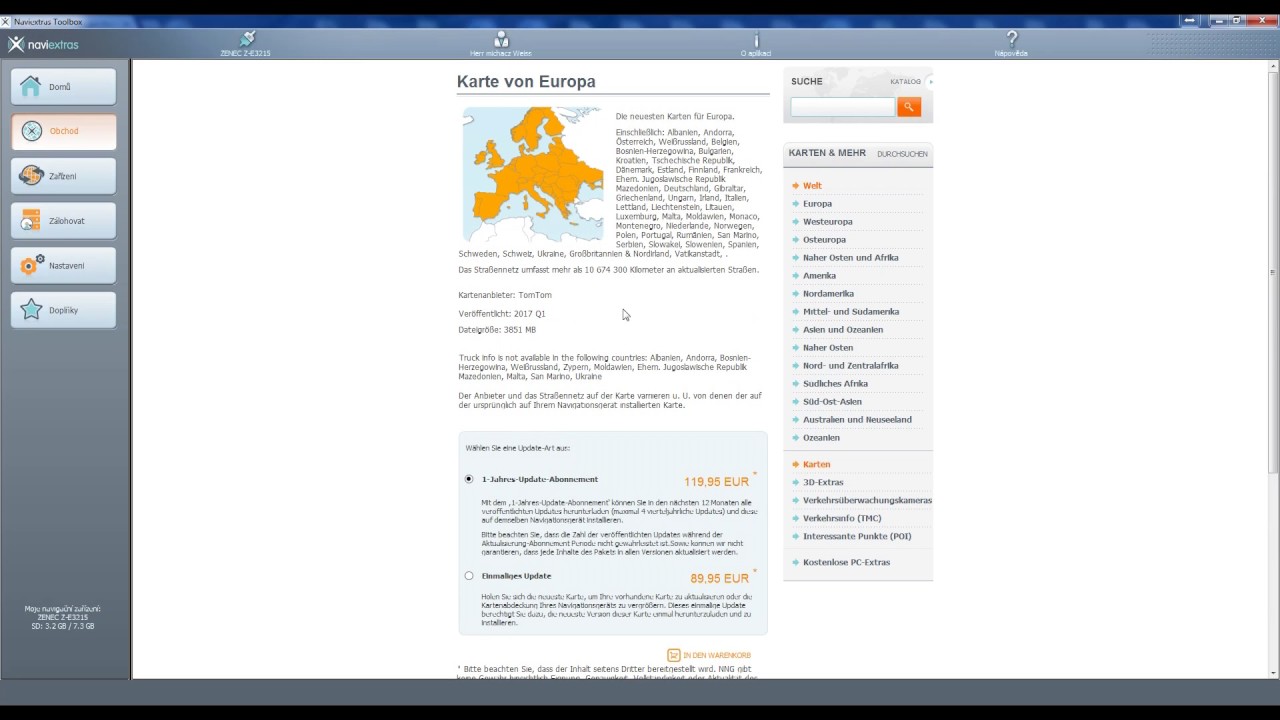The height and width of the screenshot is (720, 1280).
Task: Click the ZENEC Z-E3215 device plug icon
Action: point(247,39)
